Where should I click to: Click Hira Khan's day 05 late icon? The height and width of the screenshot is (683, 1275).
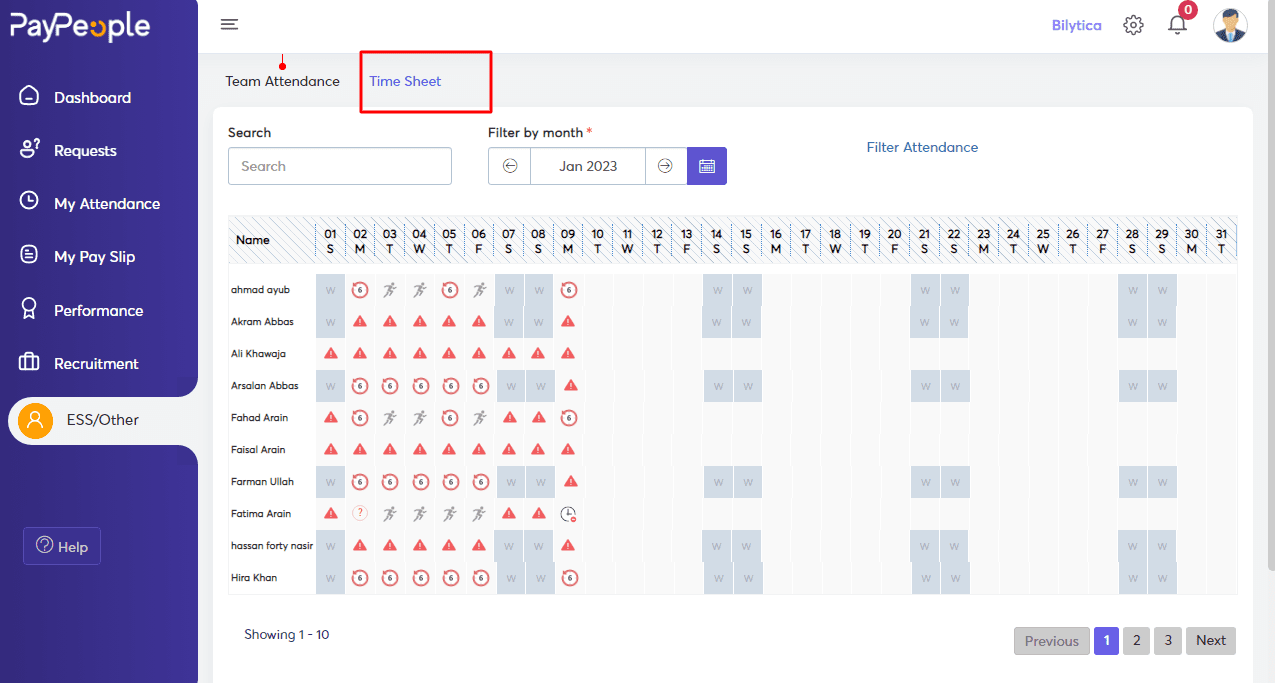point(451,578)
